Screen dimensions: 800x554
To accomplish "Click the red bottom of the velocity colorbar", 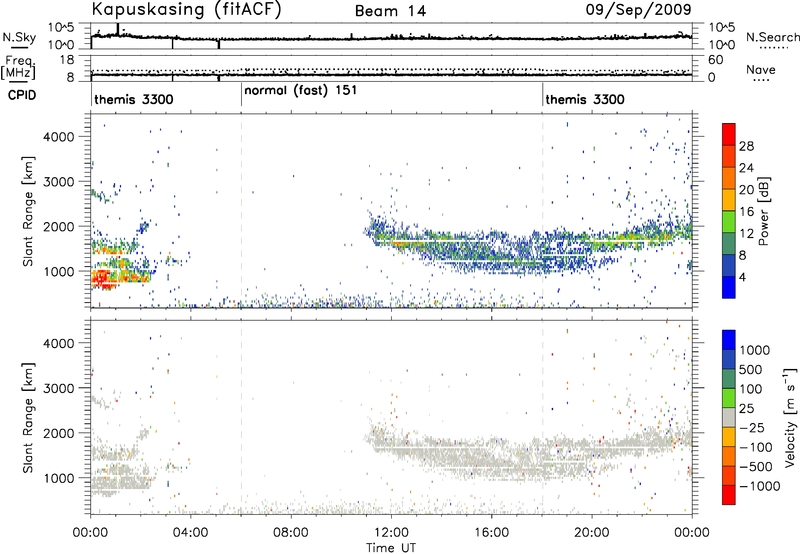I will click(x=729, y=495).
